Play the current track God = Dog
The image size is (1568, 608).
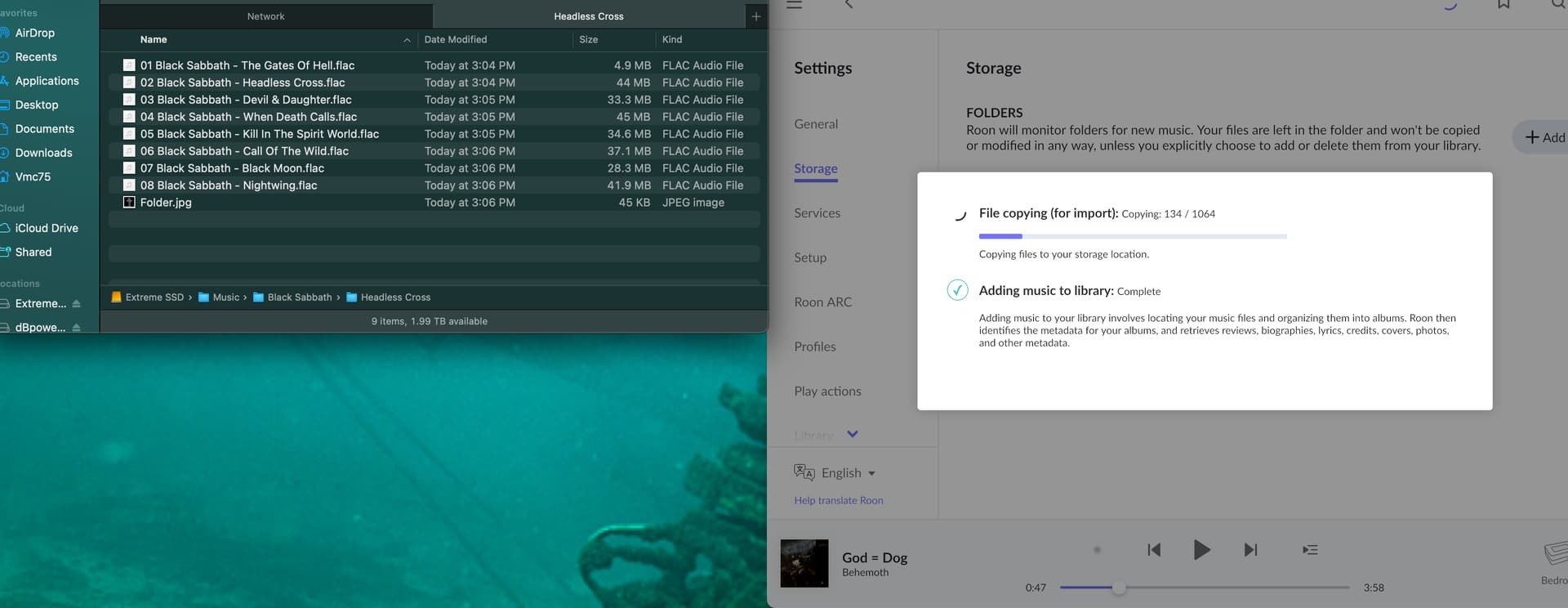[1201, 550]
